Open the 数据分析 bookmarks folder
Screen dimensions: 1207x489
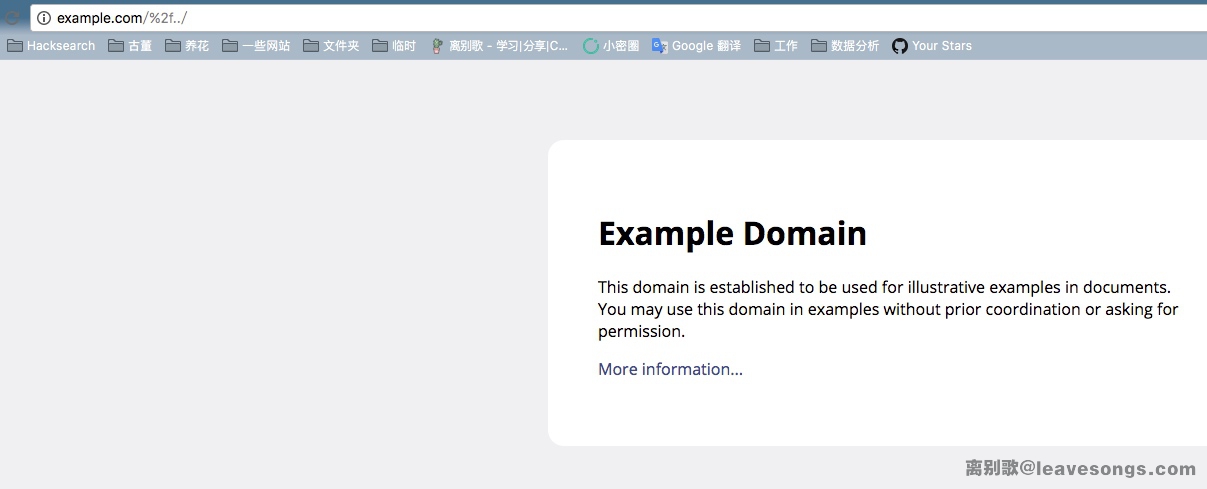click(x=845, y=46)
